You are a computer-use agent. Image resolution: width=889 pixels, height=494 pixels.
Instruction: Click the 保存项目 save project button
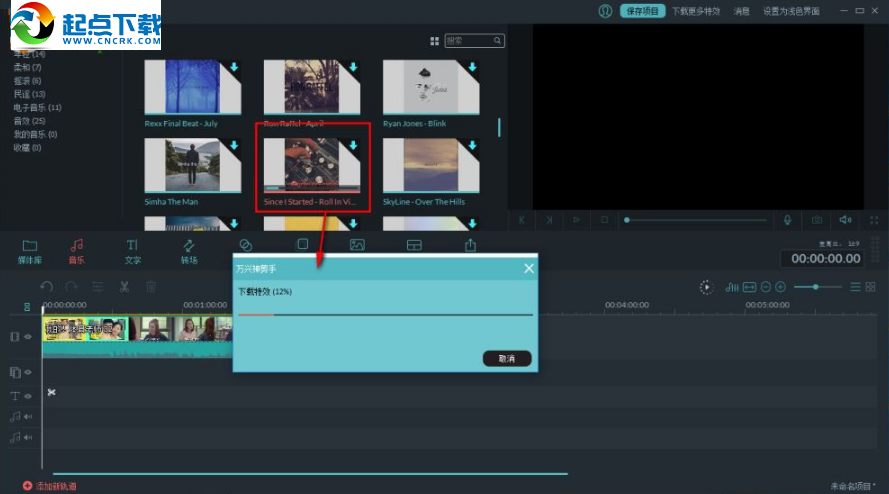pyautogui.click(x=641, y=11)
